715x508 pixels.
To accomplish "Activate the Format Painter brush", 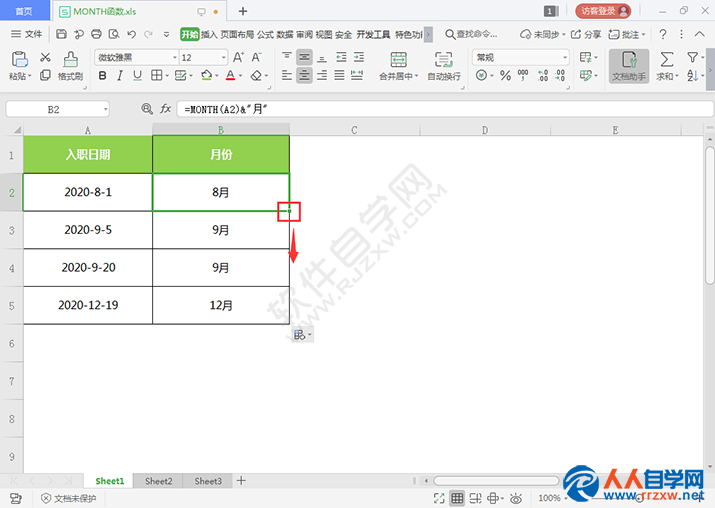I will (70, 59).
